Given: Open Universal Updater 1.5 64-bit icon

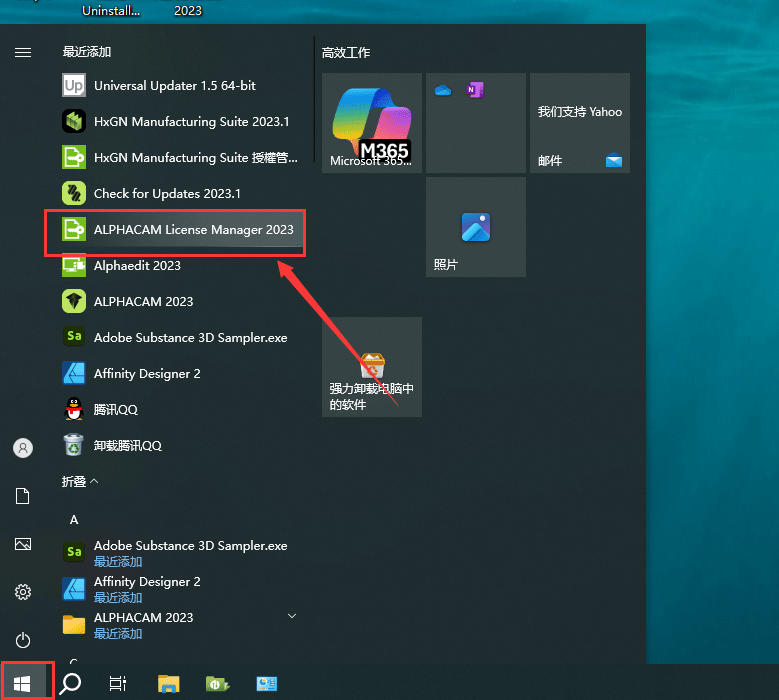Looking at the screenshot, I should [x=74, y=85].
